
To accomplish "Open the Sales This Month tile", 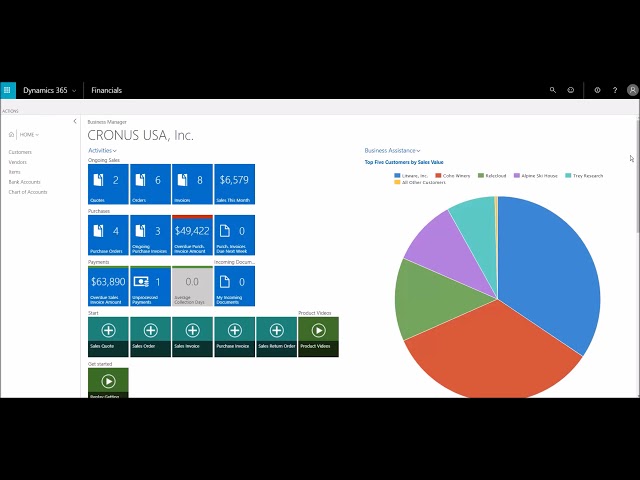I will pyautogui.click(x=234, y=184).
